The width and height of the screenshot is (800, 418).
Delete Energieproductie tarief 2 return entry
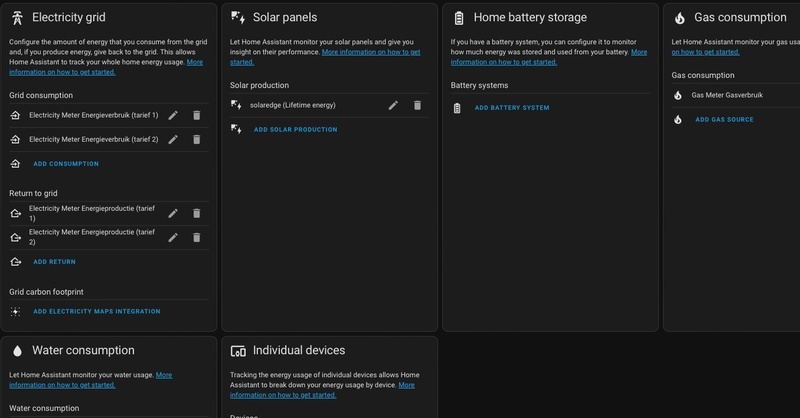(196, 237)
